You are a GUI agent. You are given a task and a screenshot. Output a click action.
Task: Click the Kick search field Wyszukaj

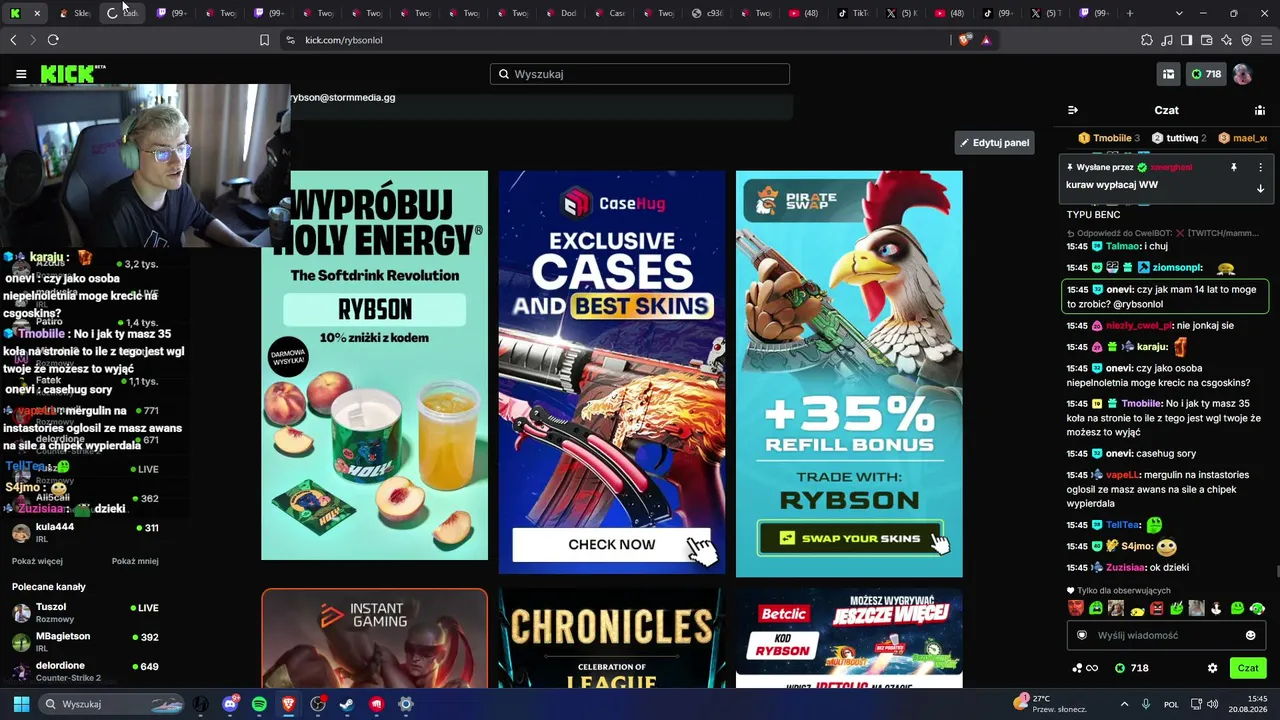[x=640, y=74]
